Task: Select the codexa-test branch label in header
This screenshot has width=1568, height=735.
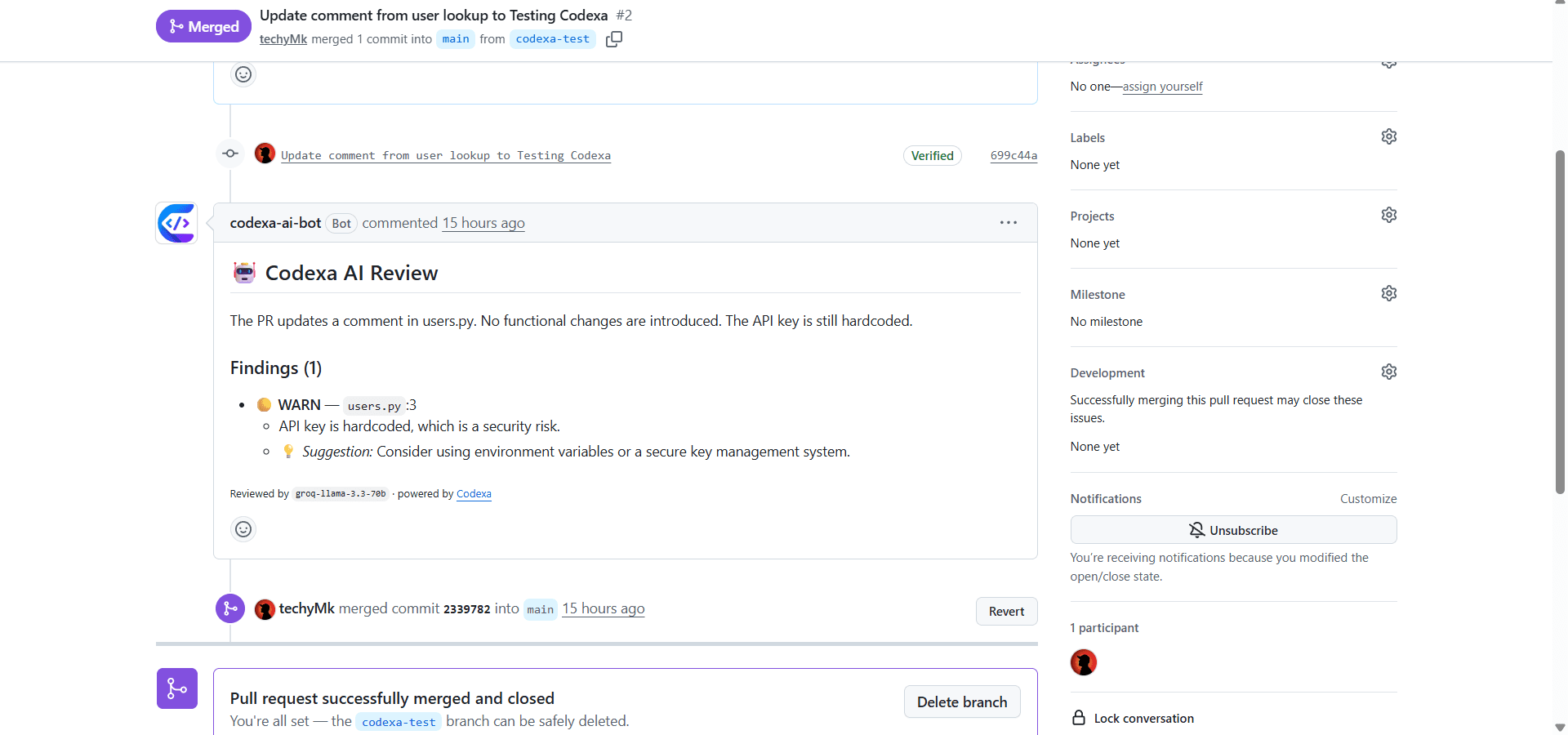Action: 553,39
